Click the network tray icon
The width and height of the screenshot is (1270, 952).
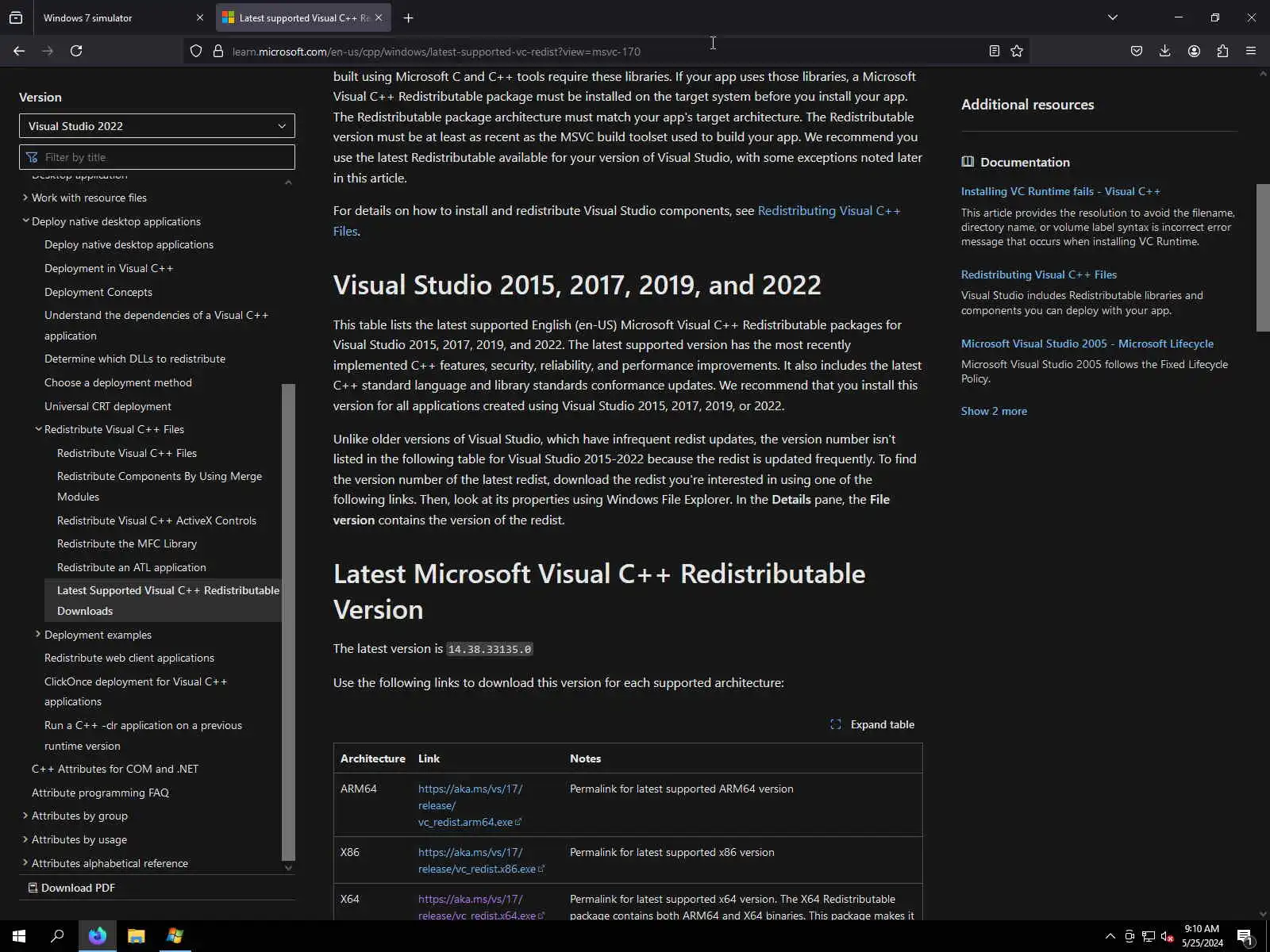[1148, 936]
